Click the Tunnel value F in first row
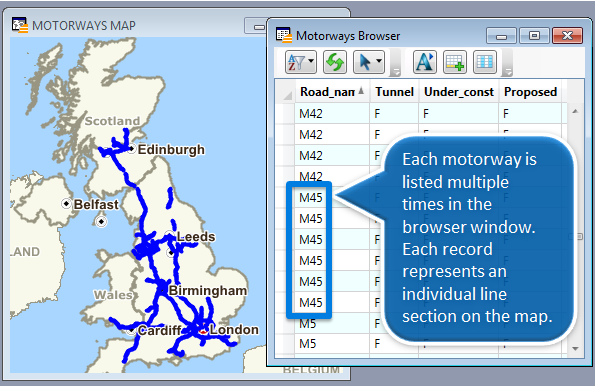The image size is (595, 386). tap(377, 113)
